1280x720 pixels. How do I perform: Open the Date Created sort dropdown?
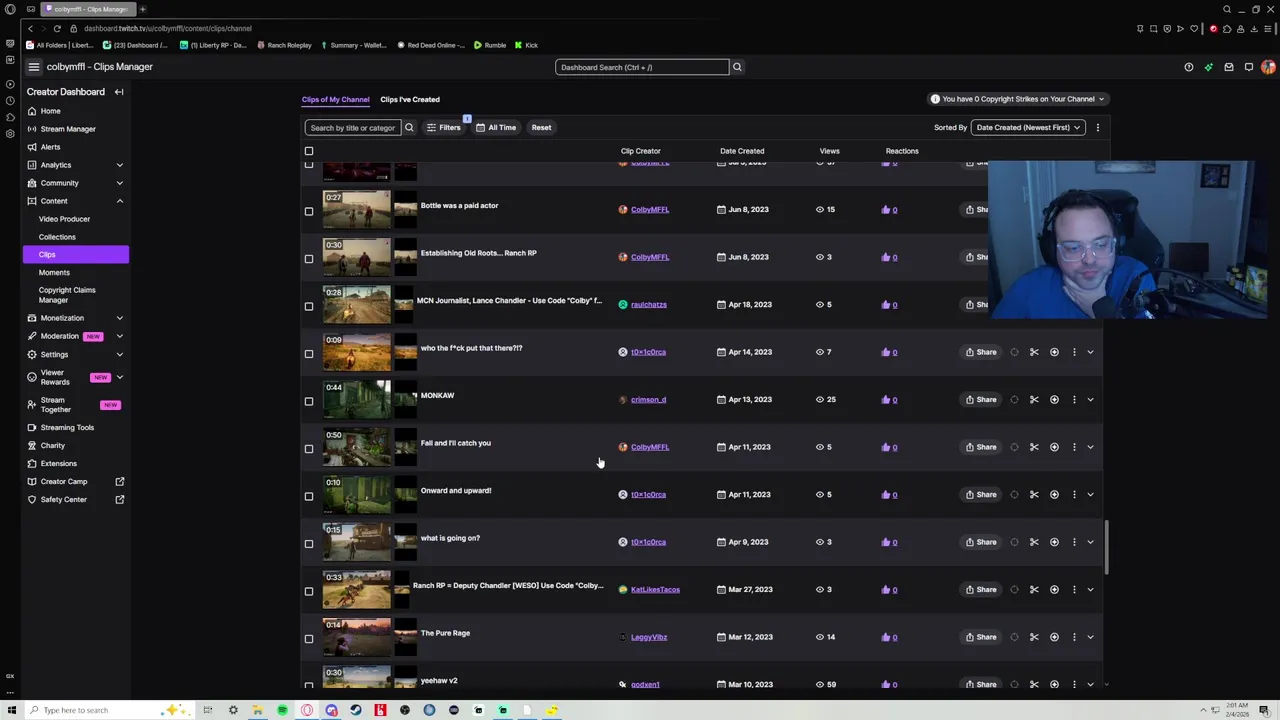click(1029, 127)
